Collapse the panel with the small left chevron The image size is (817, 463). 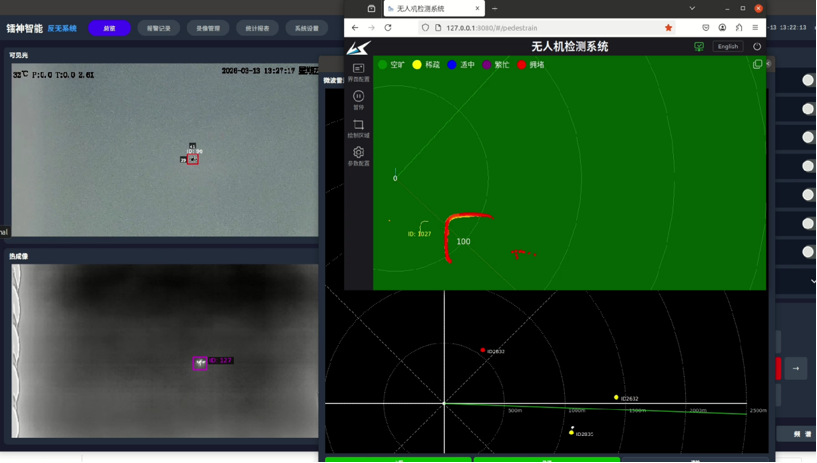pos(768,64)
